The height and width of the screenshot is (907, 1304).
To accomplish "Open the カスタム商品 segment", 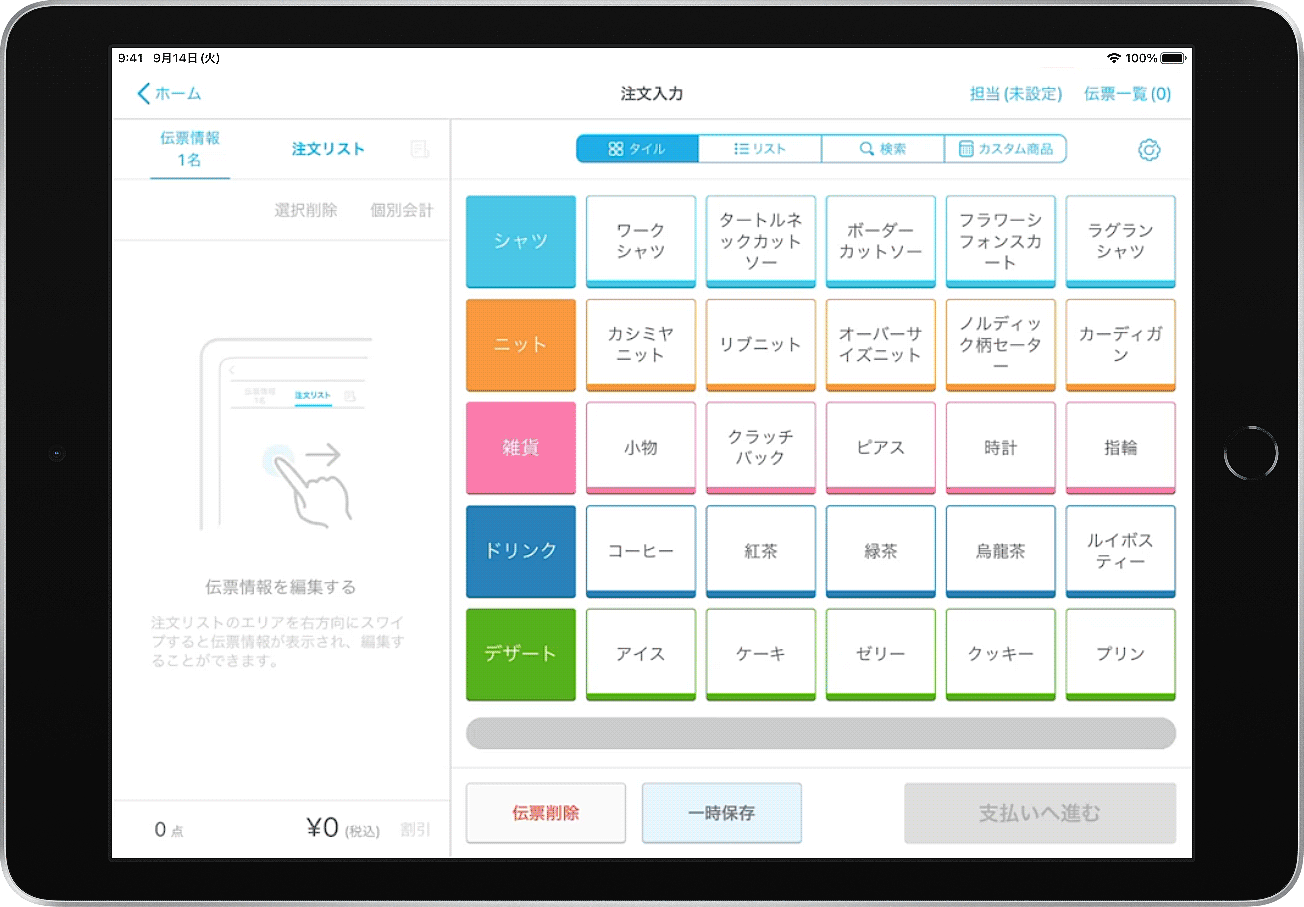I will [1005, 149].
